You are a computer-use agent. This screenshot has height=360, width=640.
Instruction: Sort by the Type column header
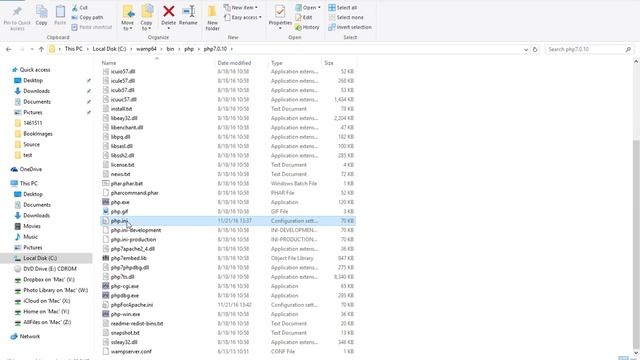coord(277,63)
